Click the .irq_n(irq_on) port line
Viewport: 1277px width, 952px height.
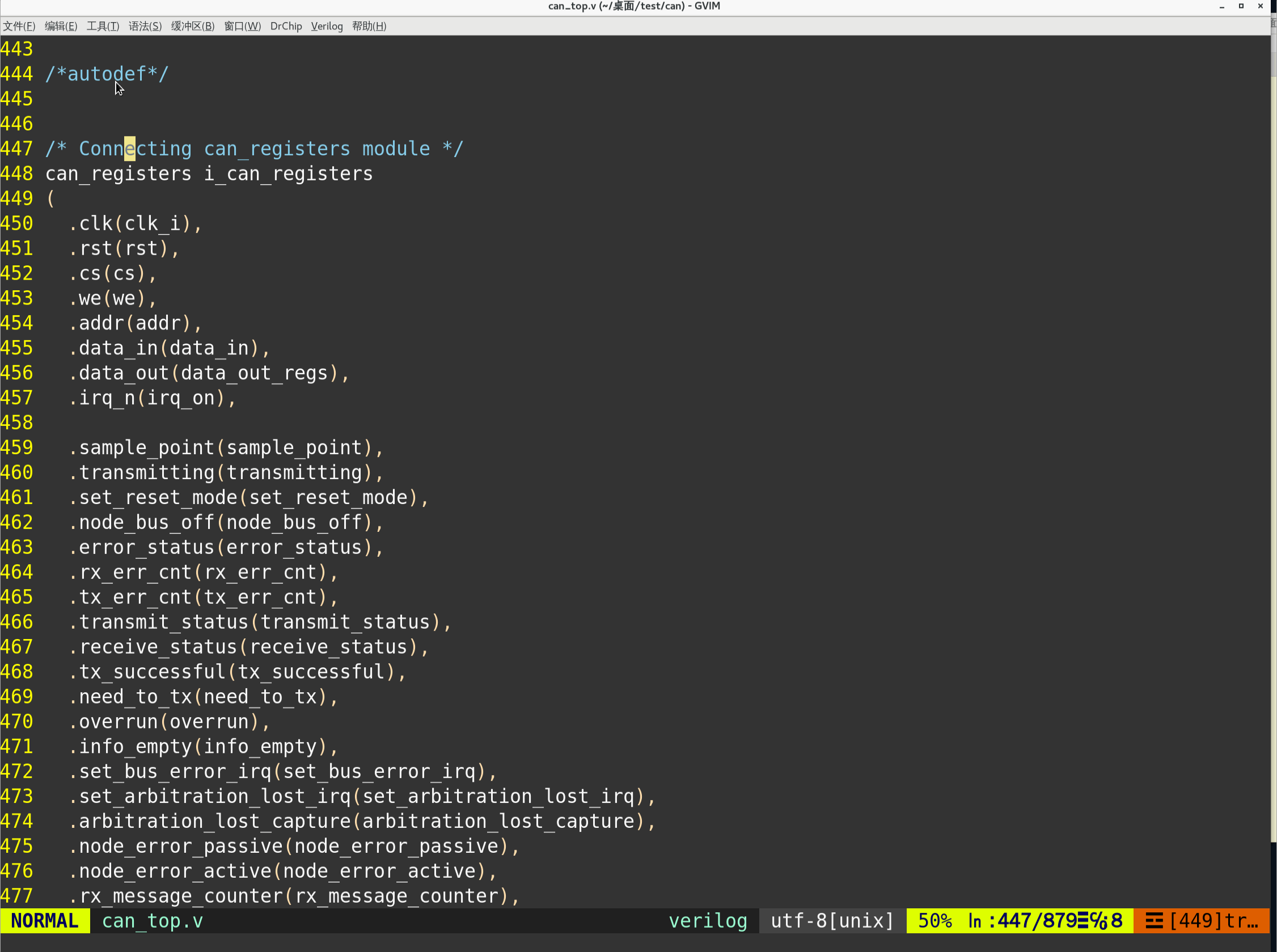(153, 397)
